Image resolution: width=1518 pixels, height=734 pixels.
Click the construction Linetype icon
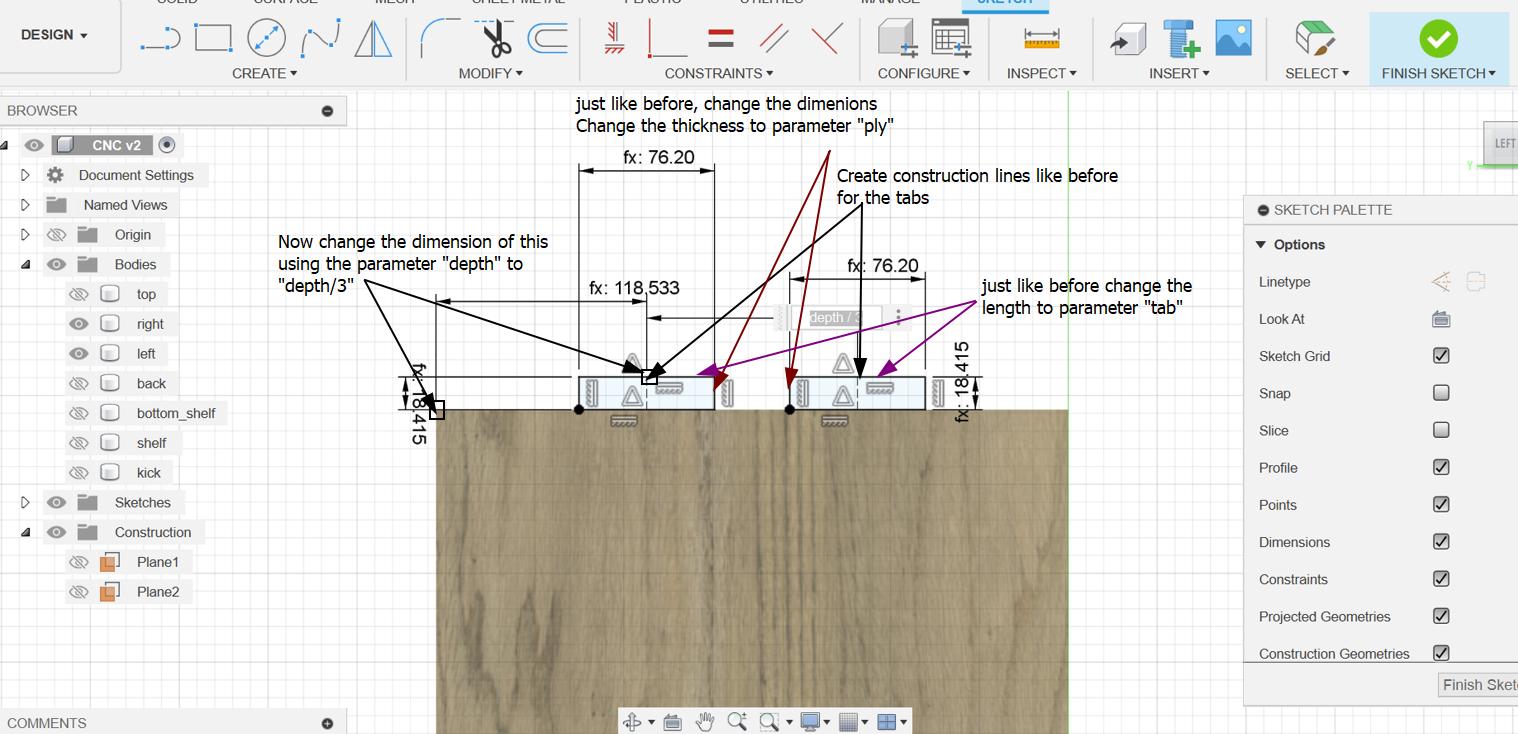[x=1441, y=282]
